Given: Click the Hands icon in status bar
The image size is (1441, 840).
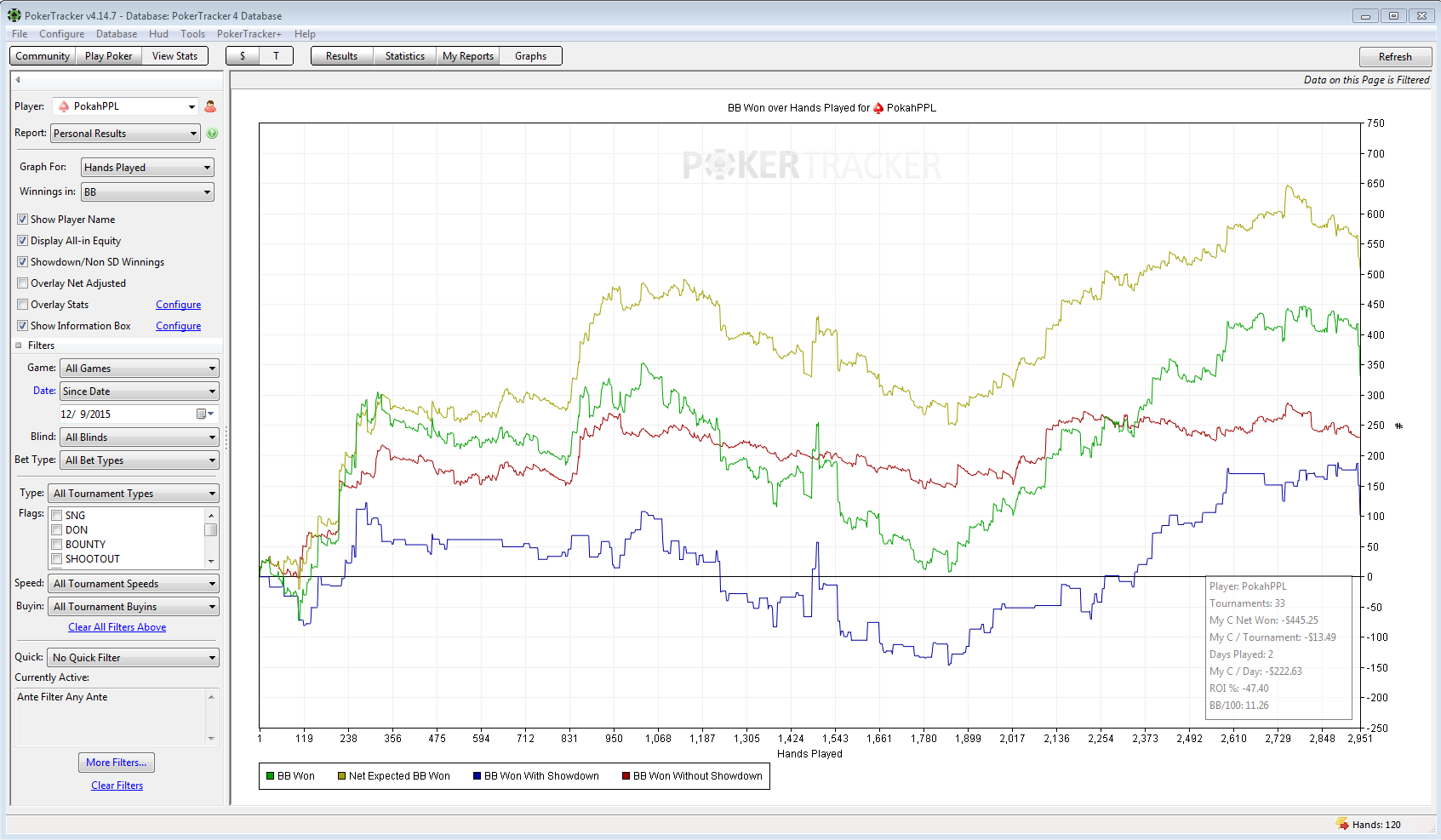Looking at the screenshot, I should [x=1342, y=824].
